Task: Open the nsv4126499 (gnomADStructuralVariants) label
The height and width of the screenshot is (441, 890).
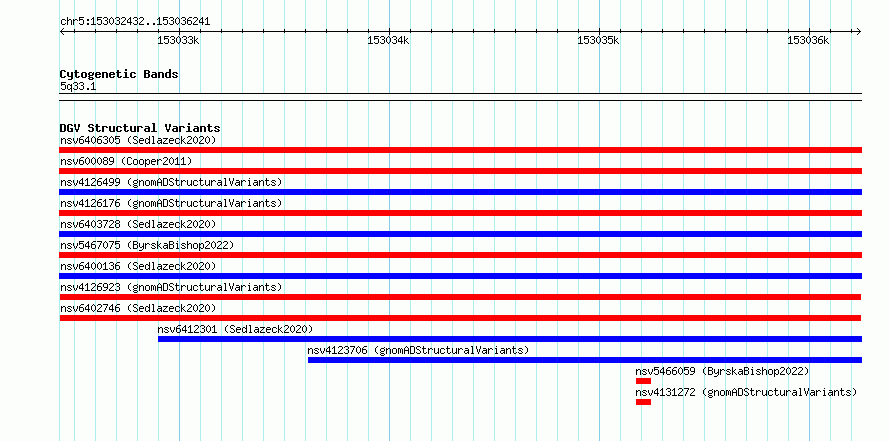Action: click(x=171, y=182)
